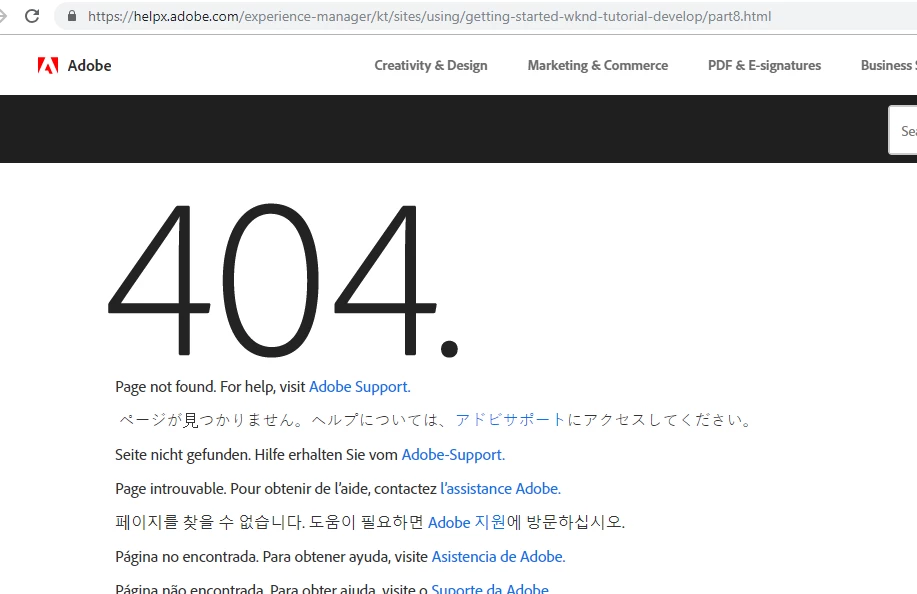Reload the page with the refresh icon
The width and height of the screenshot is (917, 594).
click(x=32, y=16)
